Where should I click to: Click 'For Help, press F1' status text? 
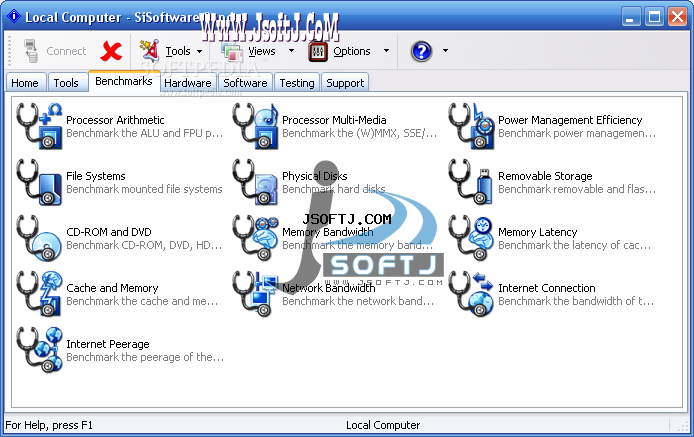49,425
